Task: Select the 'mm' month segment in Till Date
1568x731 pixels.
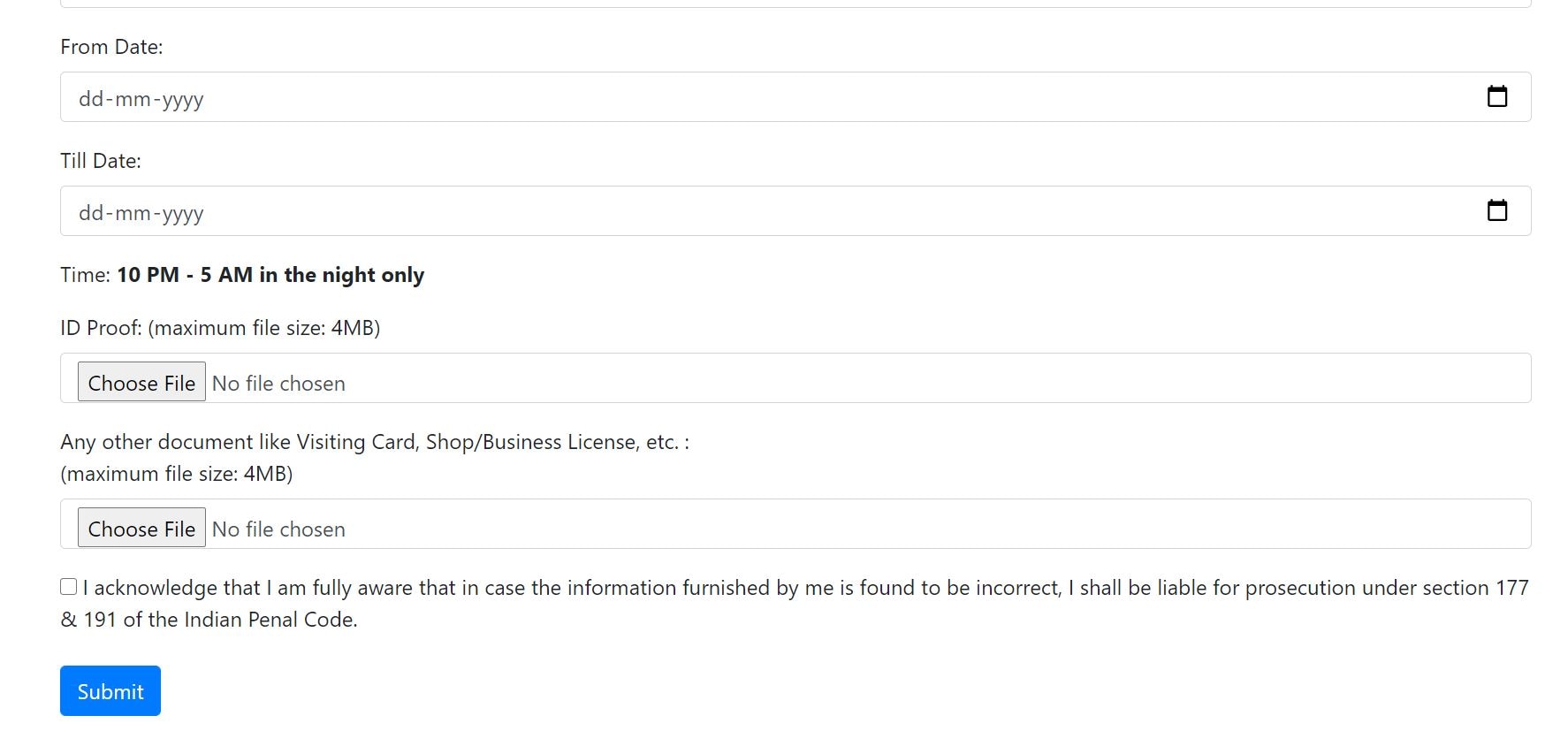Action: tap(133, 213)
